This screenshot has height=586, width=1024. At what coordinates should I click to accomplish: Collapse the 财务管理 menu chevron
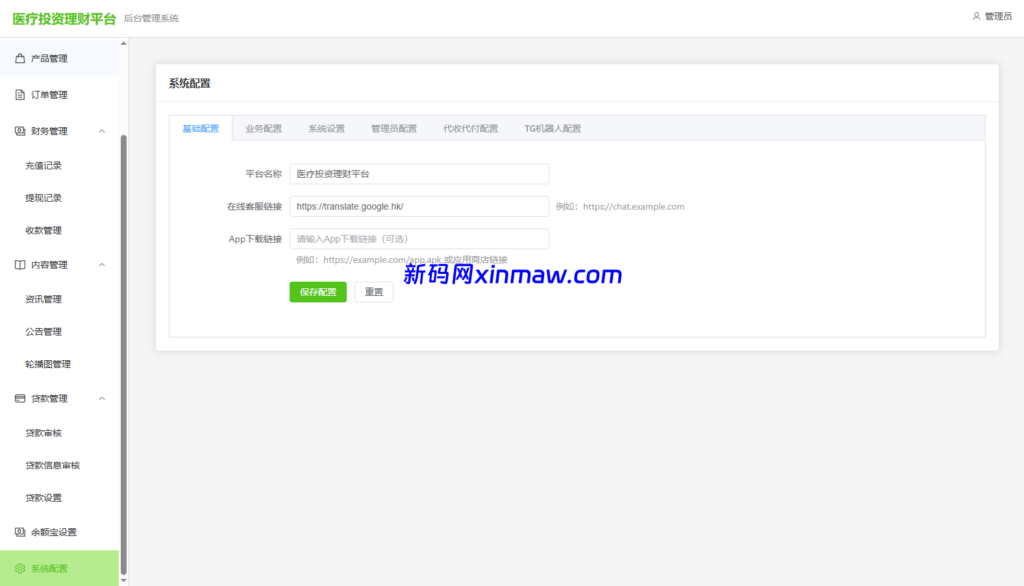point(102,131)
